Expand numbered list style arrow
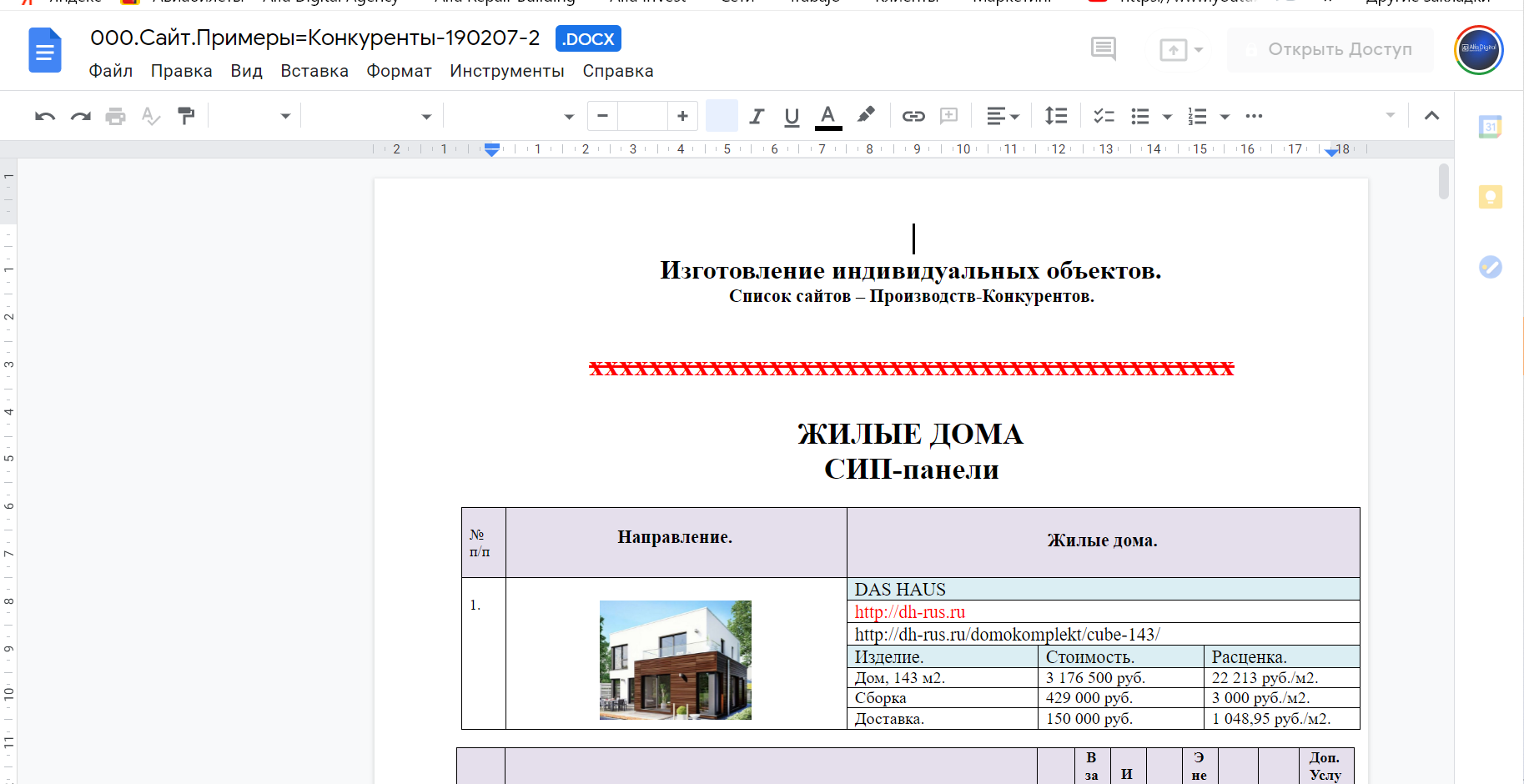Screen dimensions: 1524x784 (x=1225, y=117)
